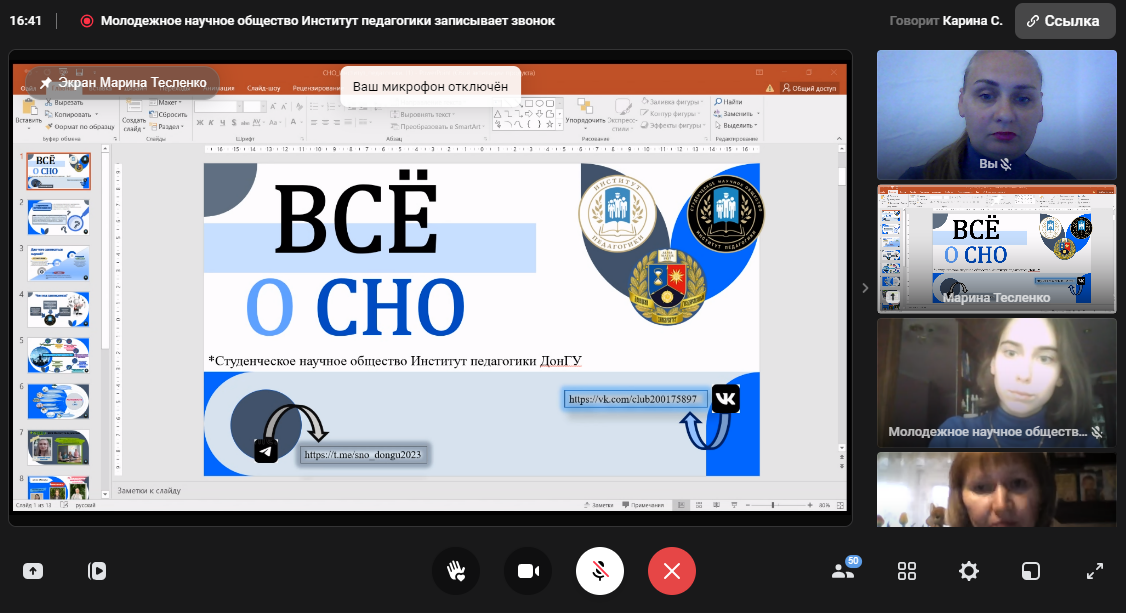Open the participants list showing 50
Image resolution: width=1126 pixels, height=613 pixels.
coord(844,569)
